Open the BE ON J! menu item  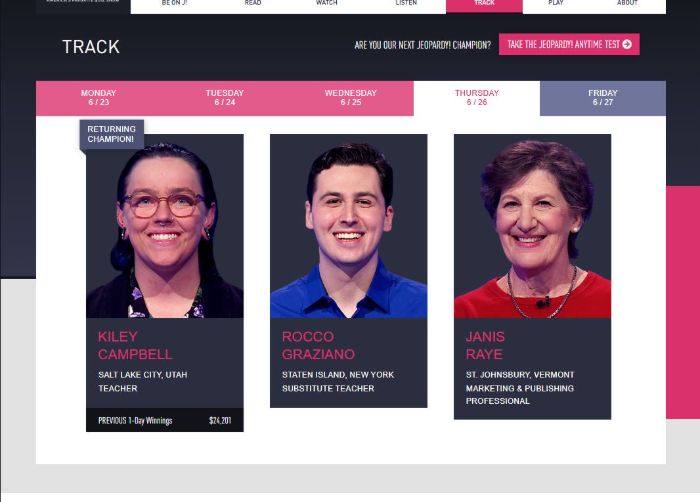[x=174, y=3]
